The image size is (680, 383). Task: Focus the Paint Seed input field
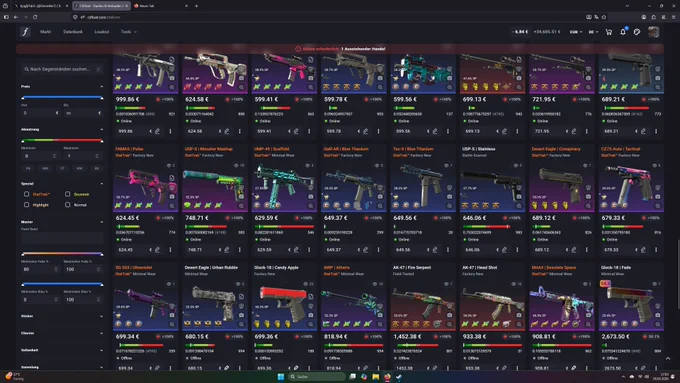[x=62, y=238]
